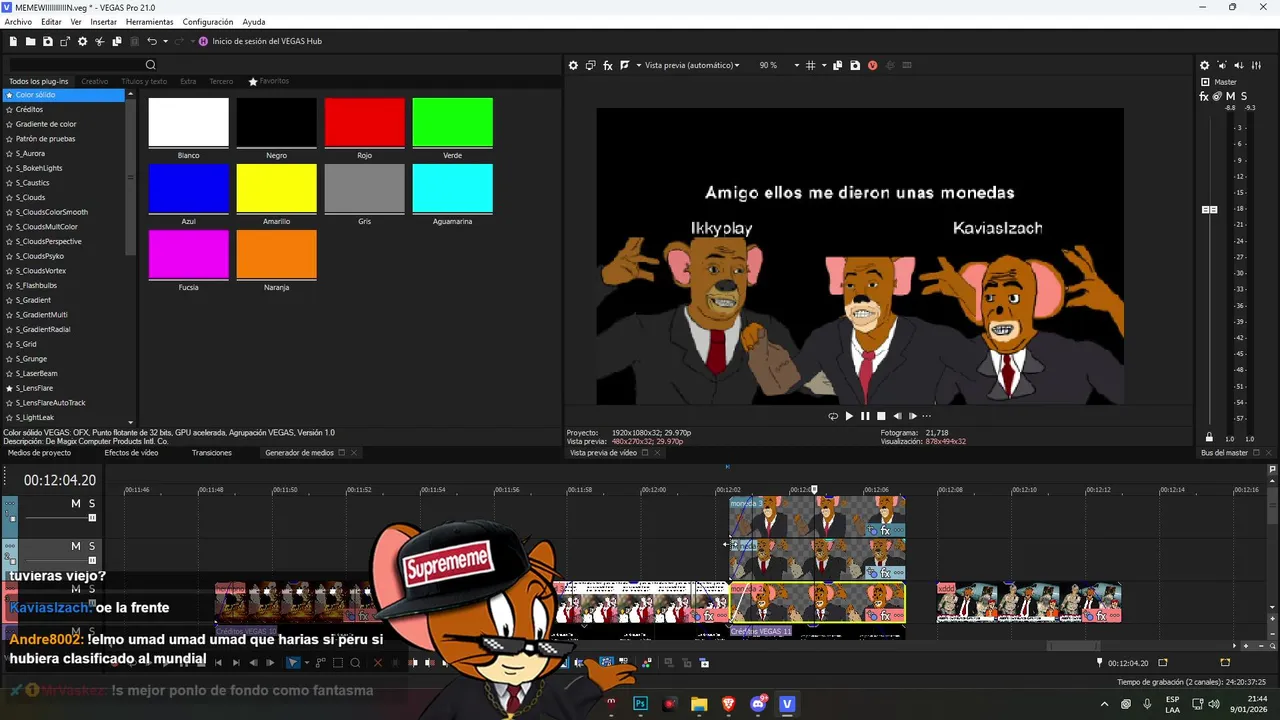This screenshot has width=1280, height=720.
Task: Copy preview snapshot to clipboard
Action: [837, 65]
